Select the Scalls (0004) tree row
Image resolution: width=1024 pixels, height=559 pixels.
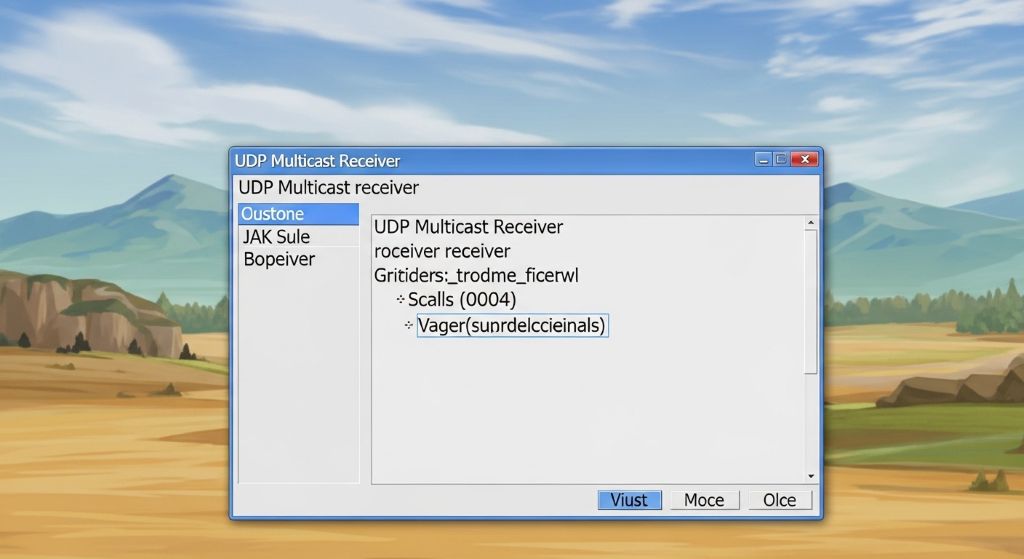tap(462, 300)
